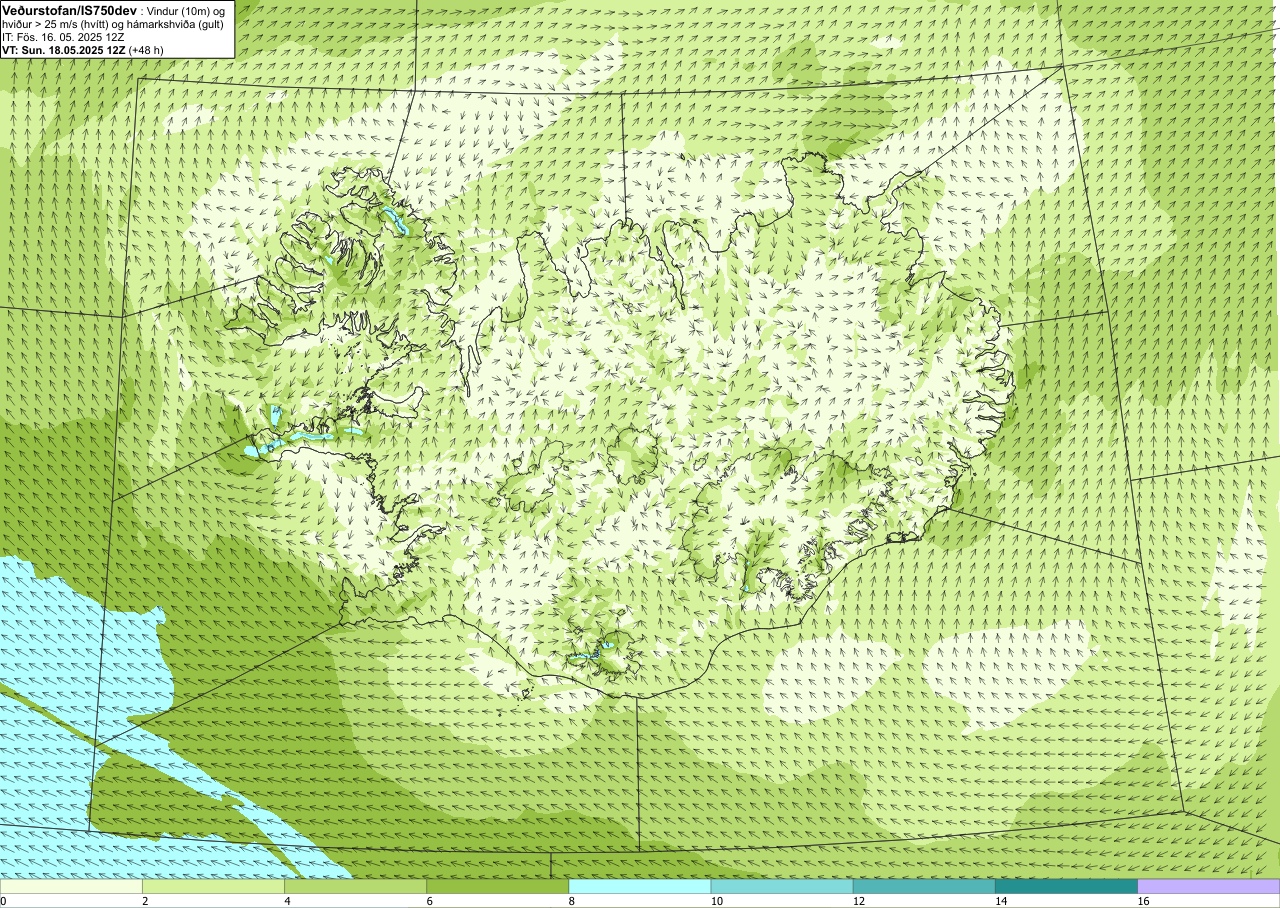Screen dimensions: 1280x908
Task: Click the legend label '2'
Action: pos(146,901)
